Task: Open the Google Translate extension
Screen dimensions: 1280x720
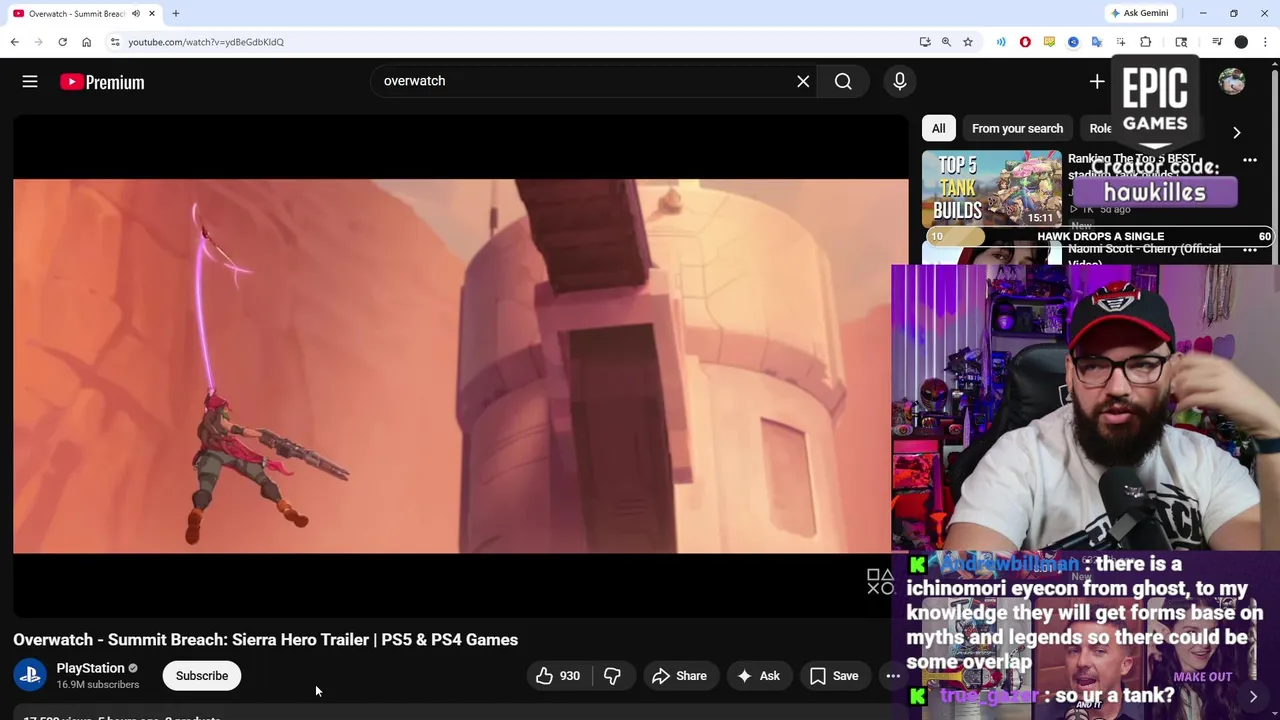Action: pyautogui.click(x=1097, y=42)
